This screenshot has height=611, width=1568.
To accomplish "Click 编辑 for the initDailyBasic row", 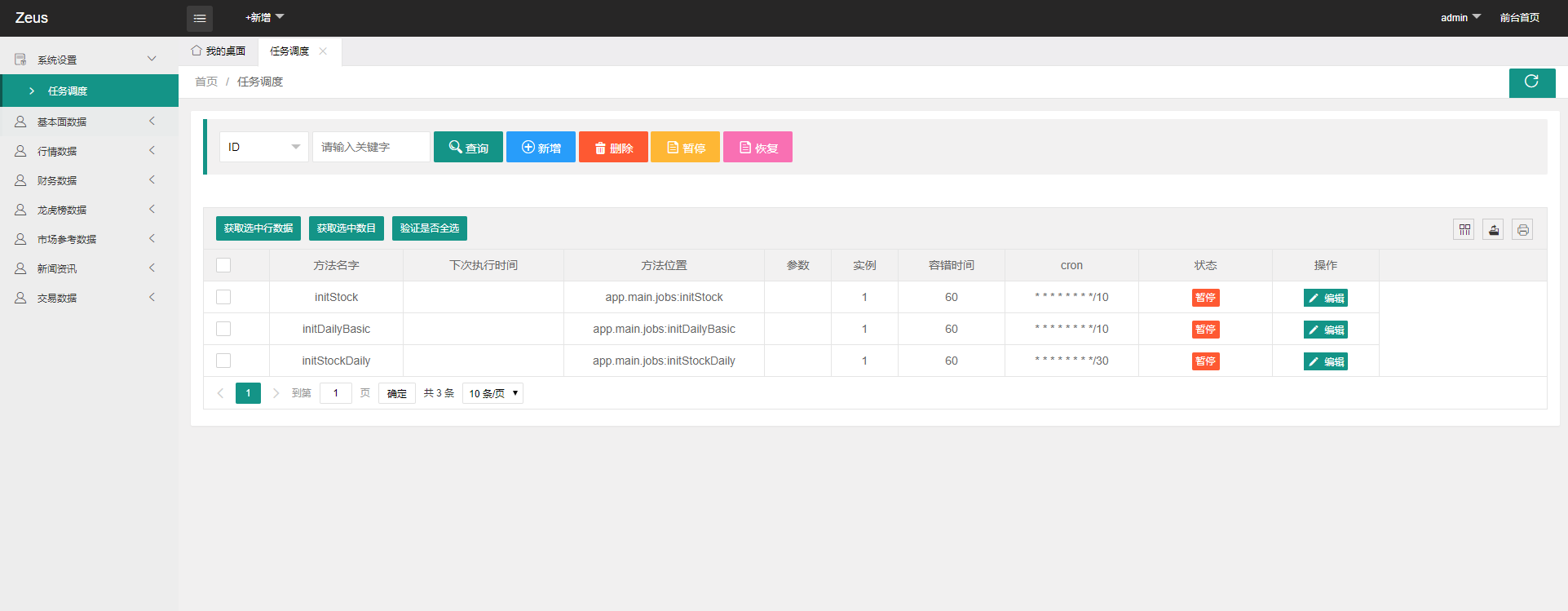I will [x=1326, y=330].
